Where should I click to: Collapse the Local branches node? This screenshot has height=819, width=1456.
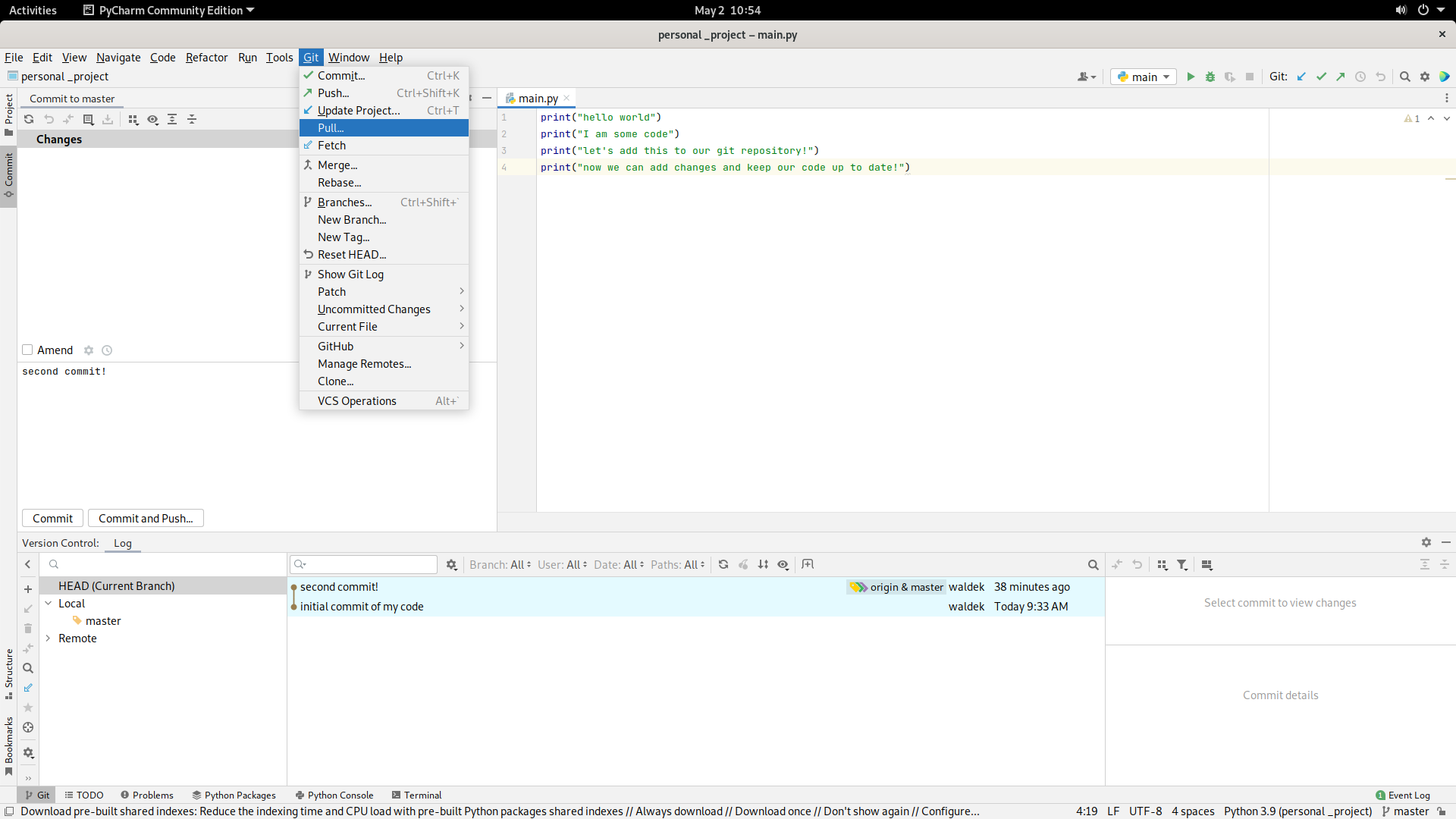point(49,604)
